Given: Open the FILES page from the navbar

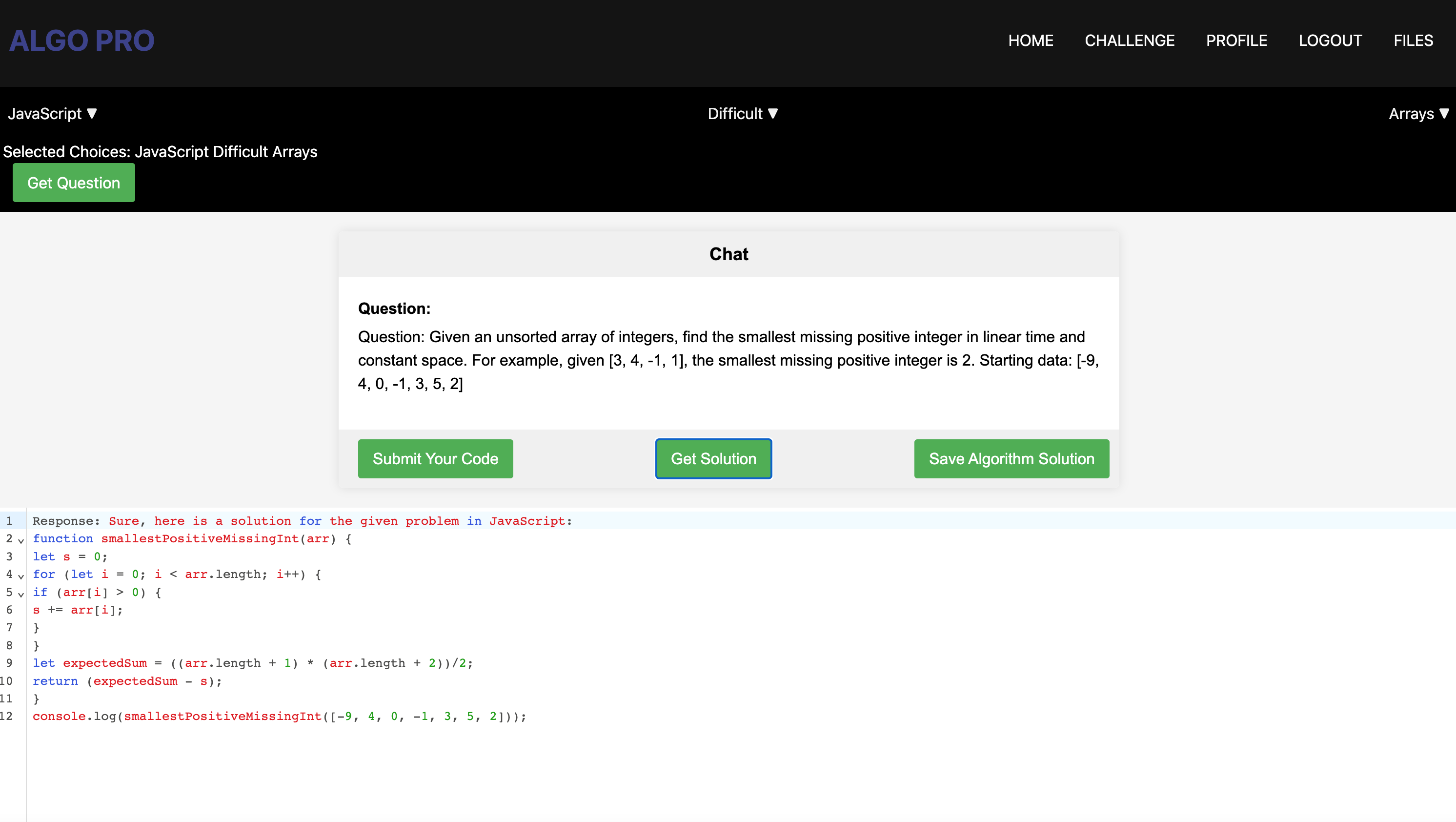Looking at the screenshot, I should pyautogui.click(x=1413, y=40).
